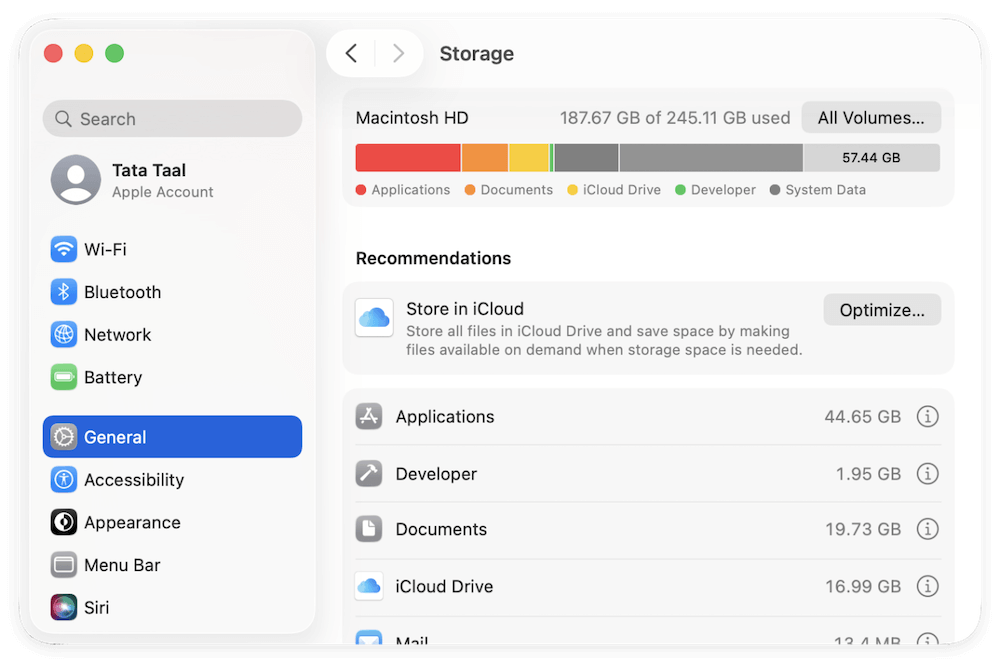Click Optimize to store files in iCloud
Viewport: 1000px width, 663px height.
click(x=881, y=309)
